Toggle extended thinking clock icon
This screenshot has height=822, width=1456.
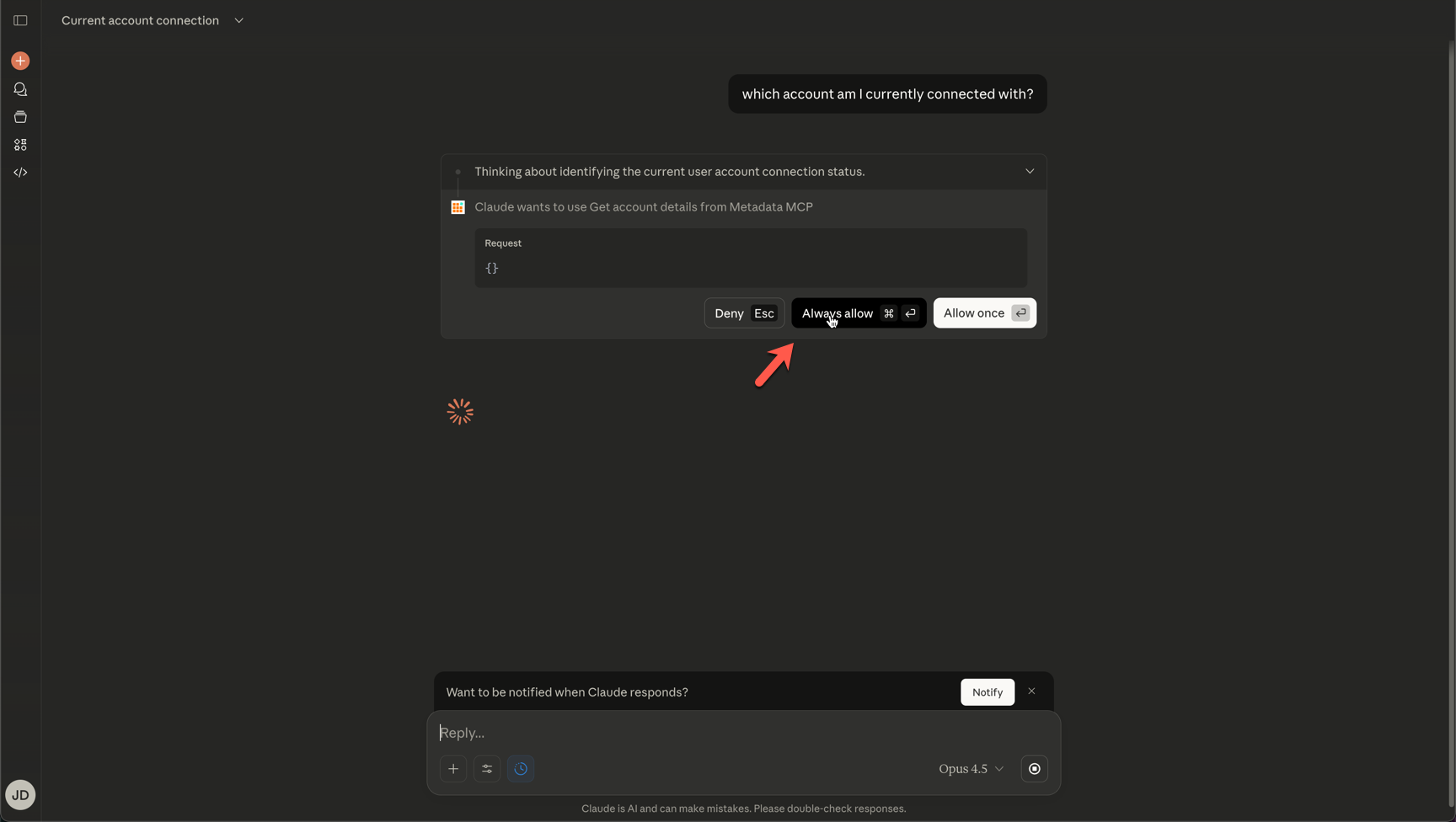[521, 769]
